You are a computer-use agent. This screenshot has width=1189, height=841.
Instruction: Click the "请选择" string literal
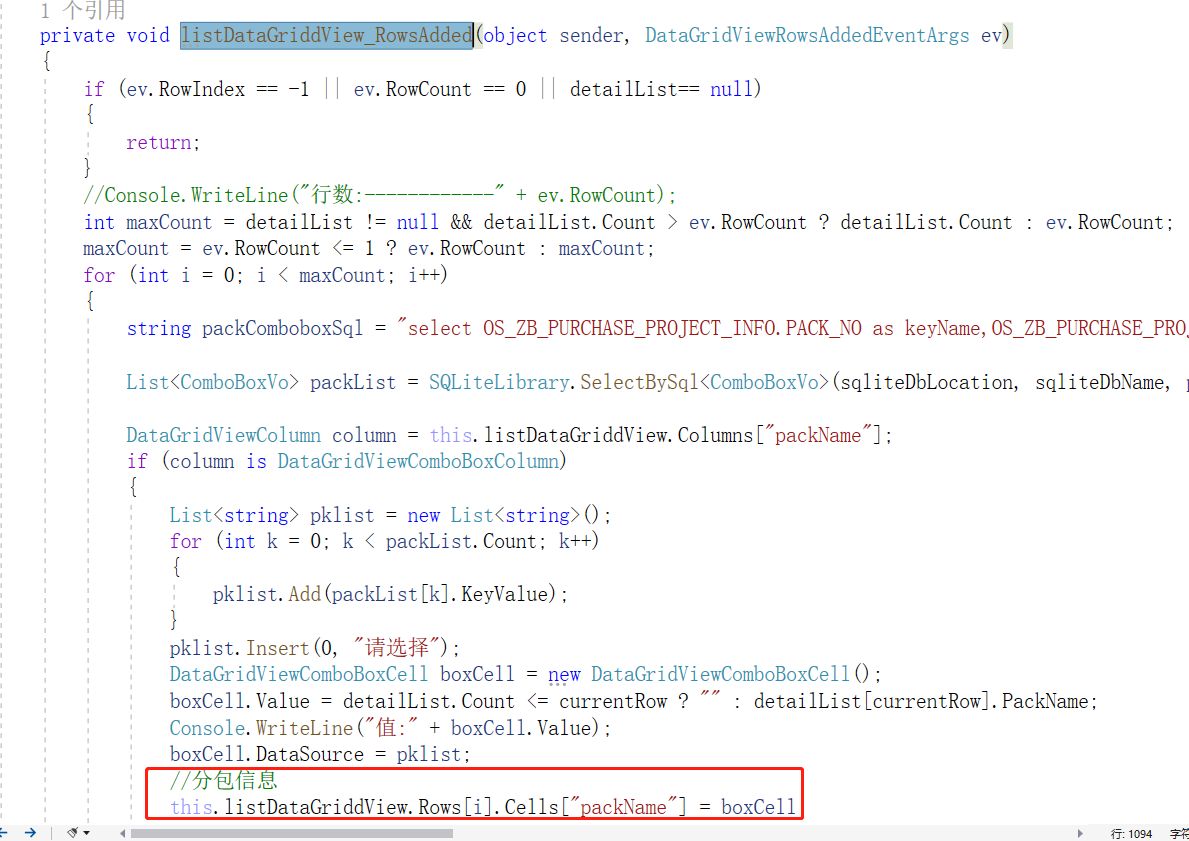tap(397, 648)
